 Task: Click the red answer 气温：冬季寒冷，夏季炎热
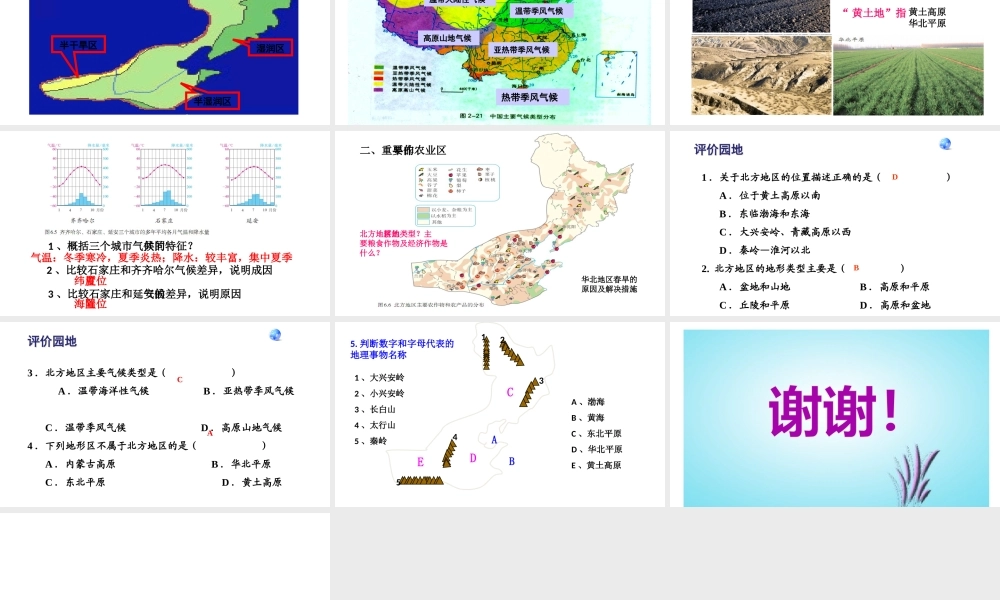click(161, 258)
